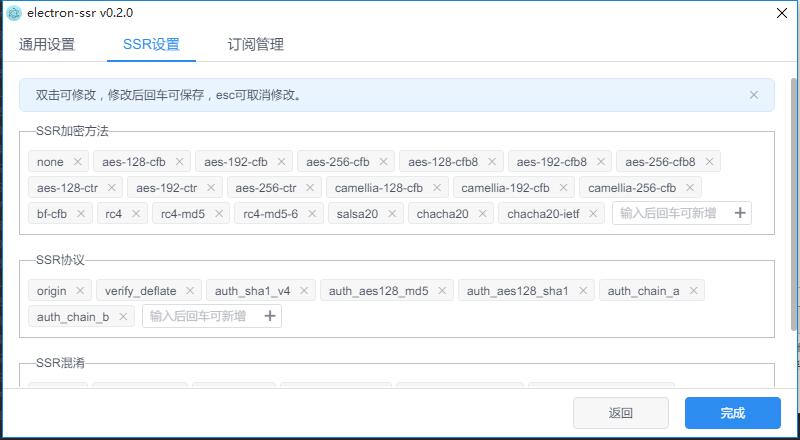The image size is (800, 440).
Task: Delete the aes-192-cfb tag
Action: tap(282, 161)
